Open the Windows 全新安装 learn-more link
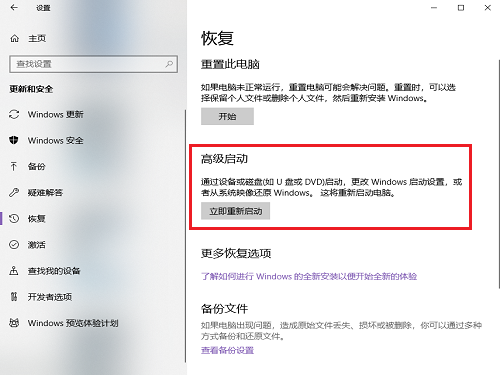This screenshot has height=375, width=500. click(309, 276)
